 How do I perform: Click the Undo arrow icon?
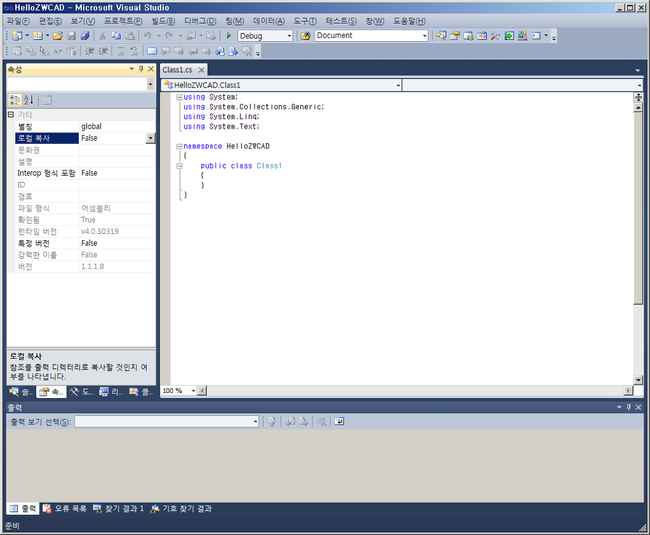click(x=148, y=36)
